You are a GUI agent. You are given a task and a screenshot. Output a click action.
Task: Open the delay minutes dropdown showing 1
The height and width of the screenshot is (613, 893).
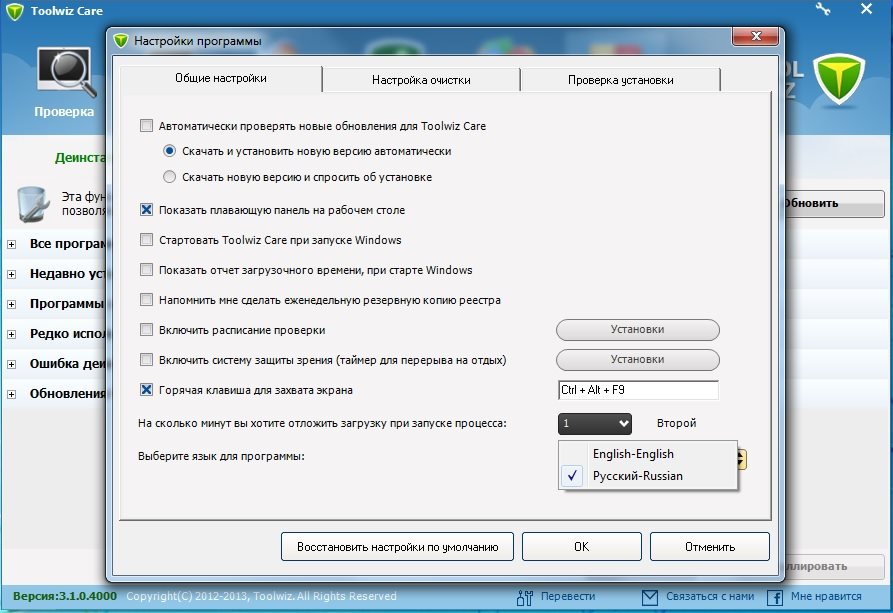(595, 423)
